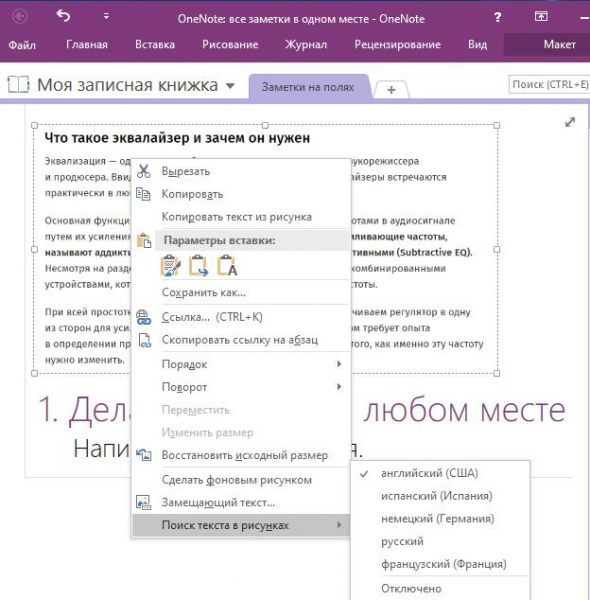Screen dimensions: 590x600
Task: Choose Скопировать ссылку на абзац
Action: (241, 340)
